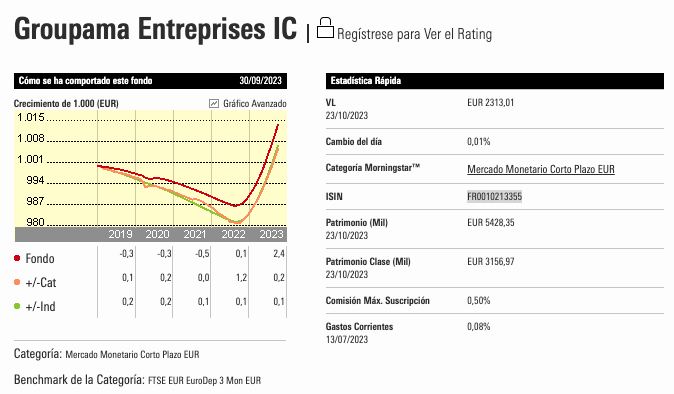Click the benchmark FTSE EUR EuroDep 3 Mon EUR text
Screen dimensions: 674x394
point(205,381)
